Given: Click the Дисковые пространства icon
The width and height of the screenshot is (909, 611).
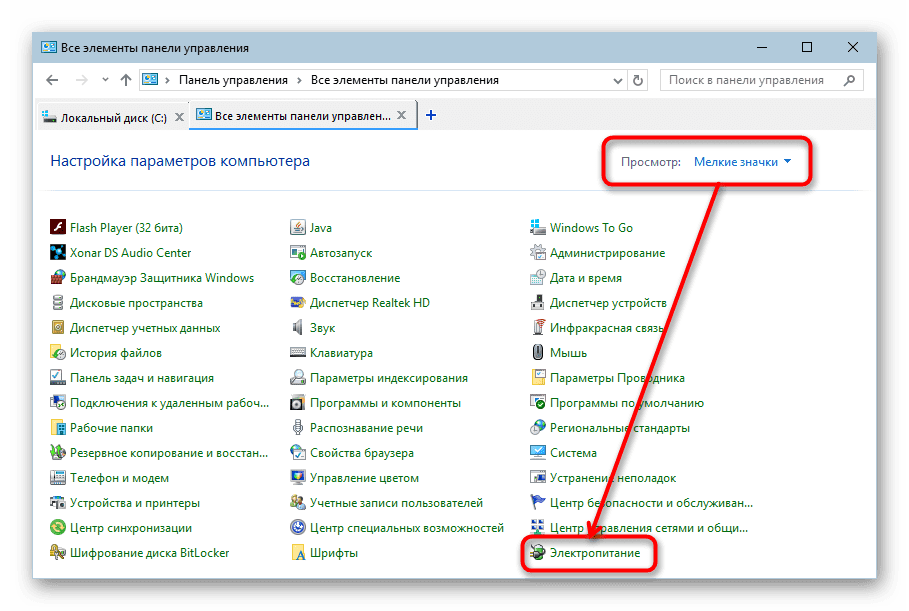Looking at the screenshot, I should (x=58, y=302).
